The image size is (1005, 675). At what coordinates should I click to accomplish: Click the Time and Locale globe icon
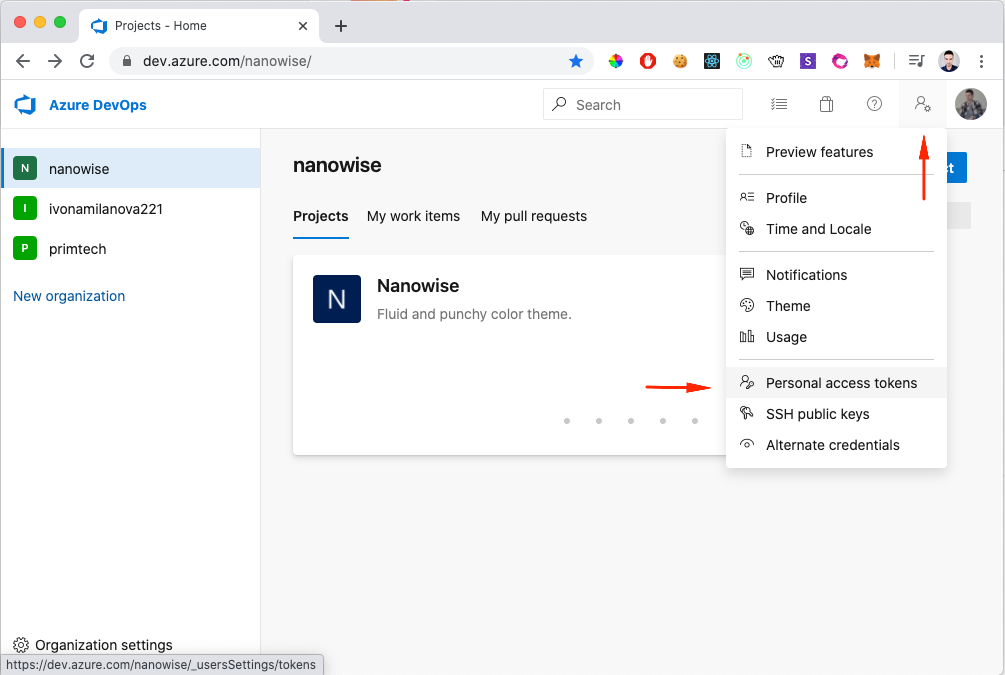pyautogui.click(x=747, y=228)
